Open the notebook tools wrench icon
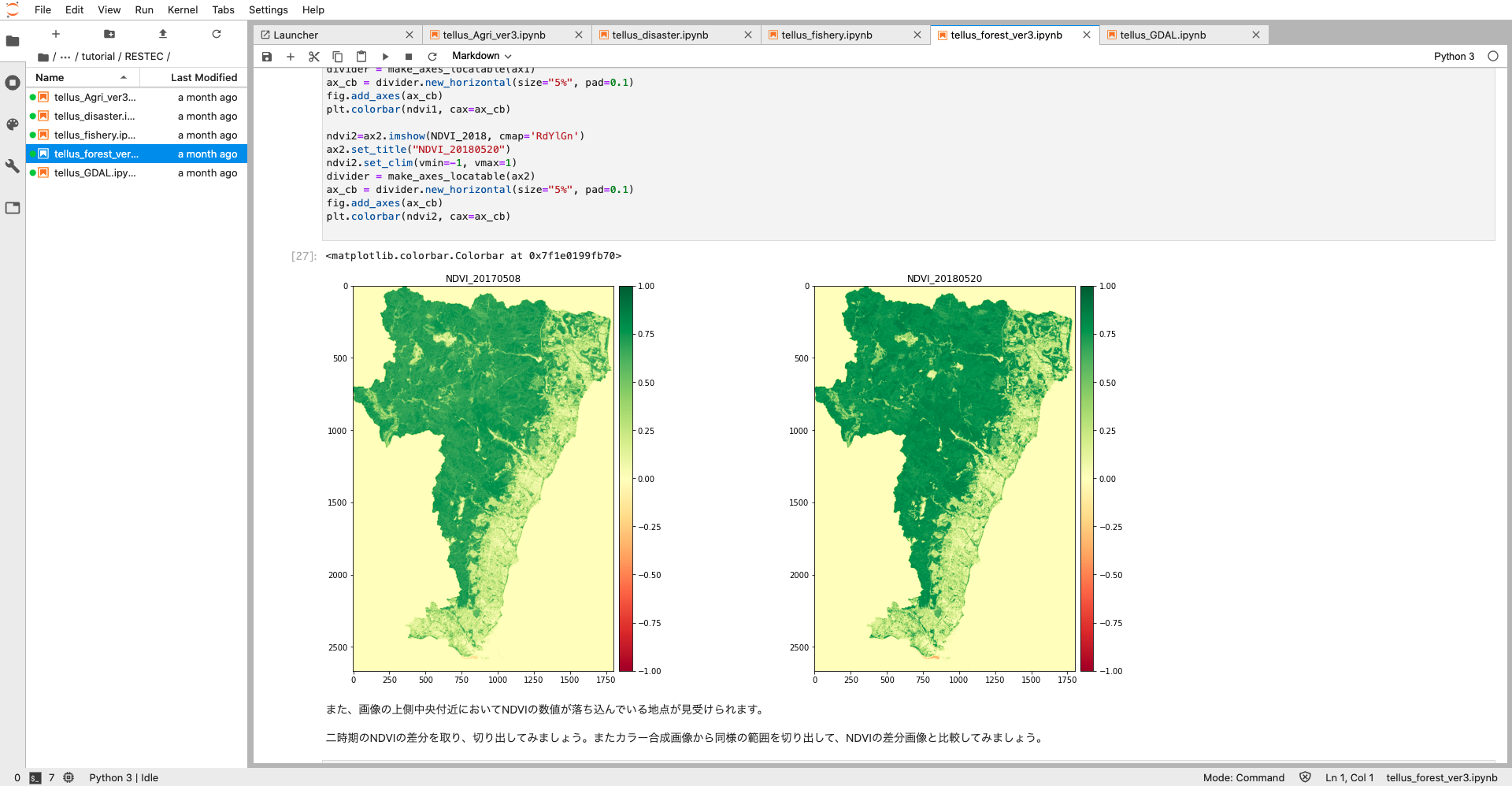The image size is (1512, 786). pos(13,166)
